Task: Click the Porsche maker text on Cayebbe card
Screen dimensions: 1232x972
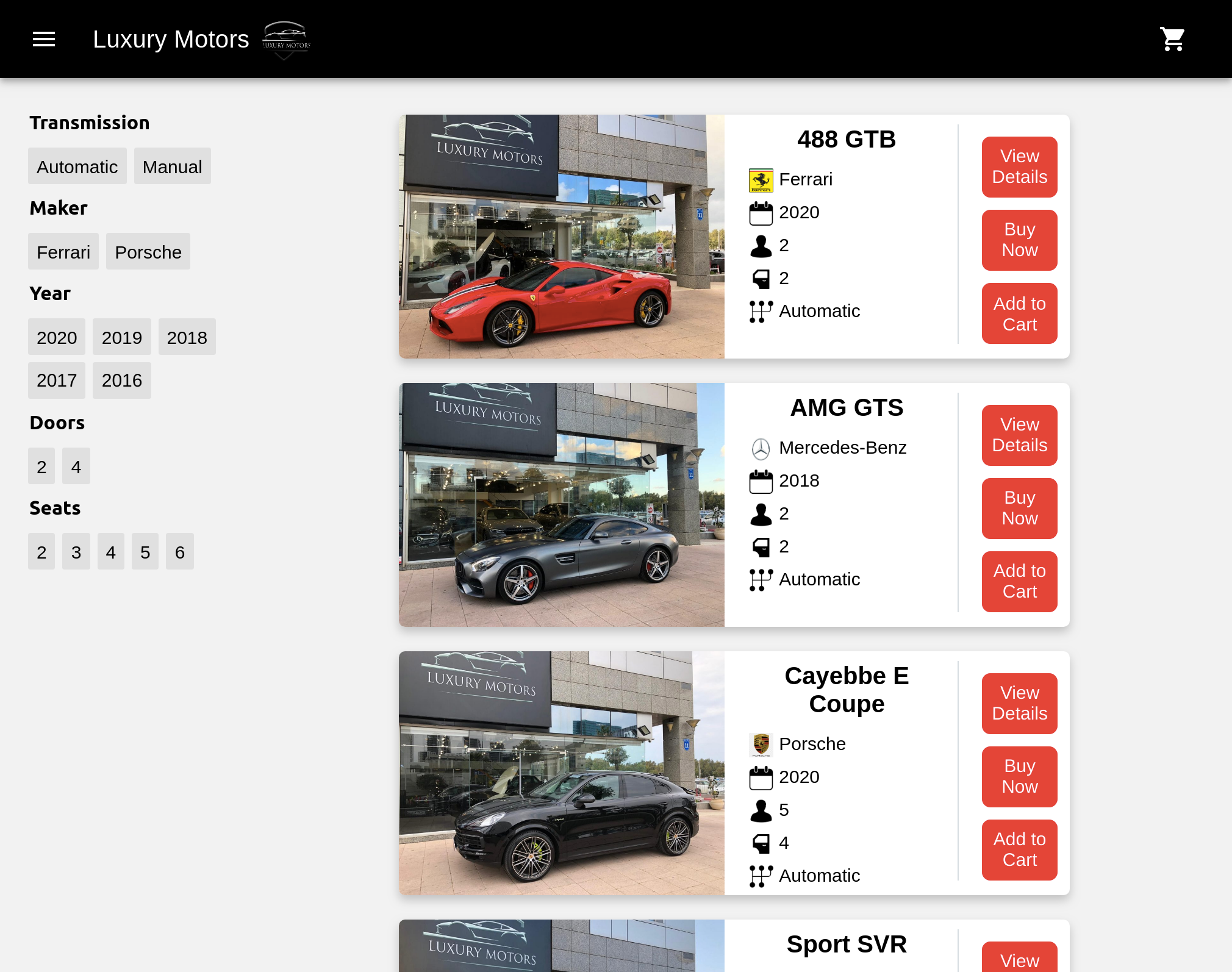Action: (x=812, y=745)
